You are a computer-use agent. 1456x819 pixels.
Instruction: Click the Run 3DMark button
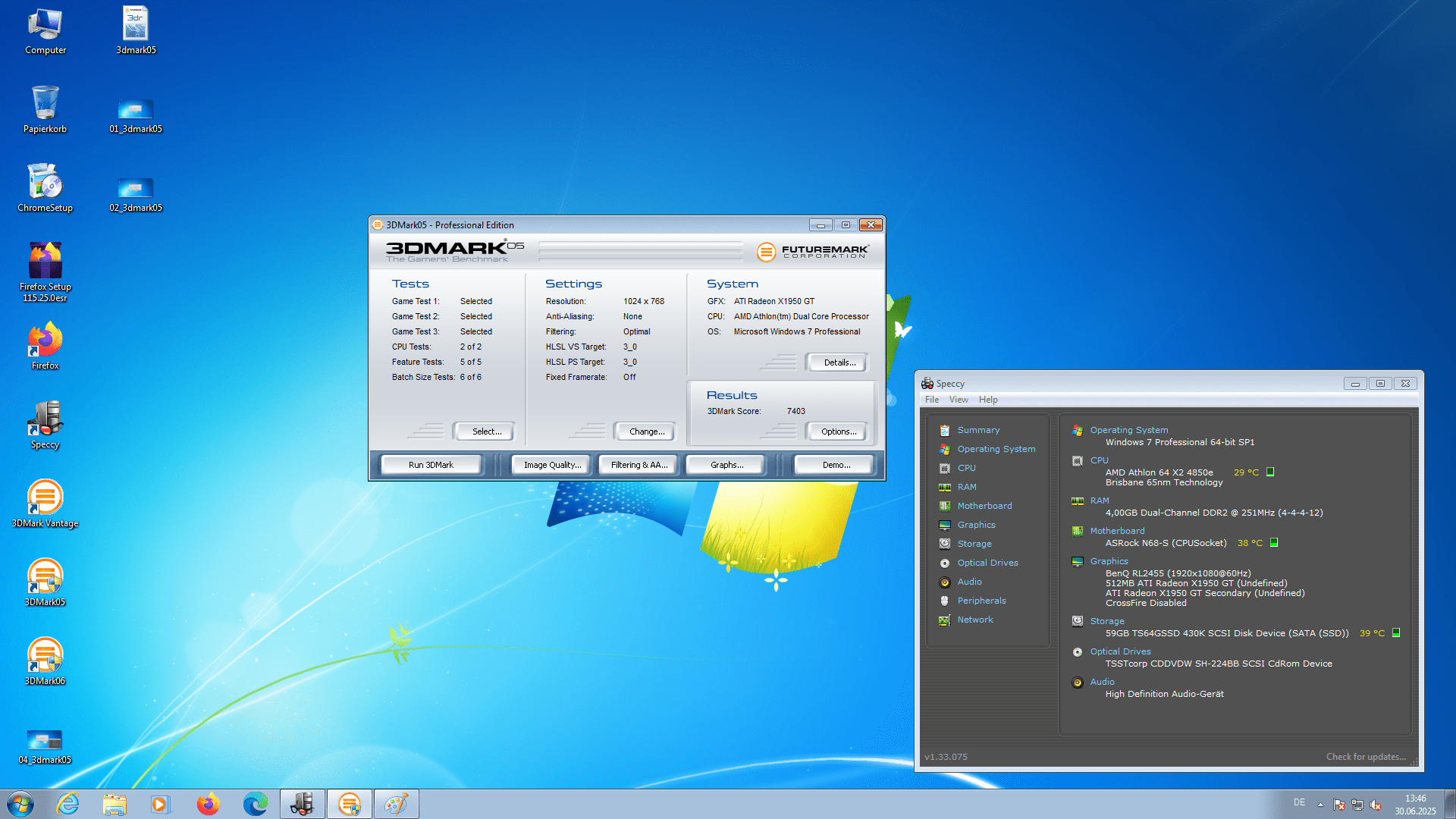(431, 465)
